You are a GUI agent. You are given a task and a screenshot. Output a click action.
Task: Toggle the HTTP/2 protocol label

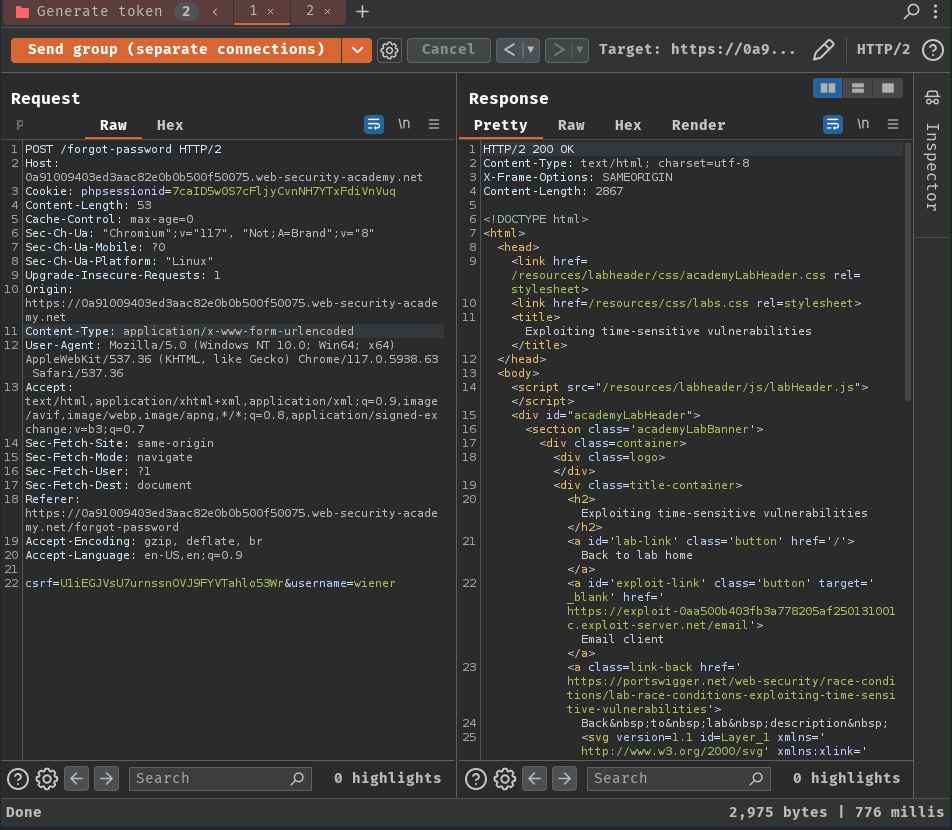coord(883,50)
